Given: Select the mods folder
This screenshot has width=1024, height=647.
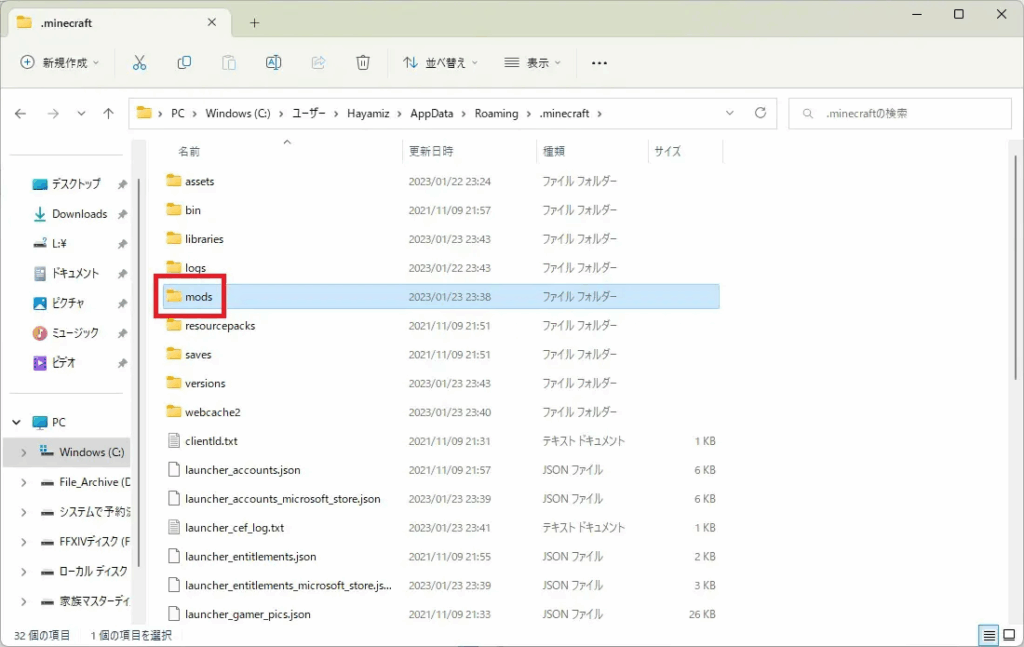Looking at the screenshot, I should tap(198, 297).
